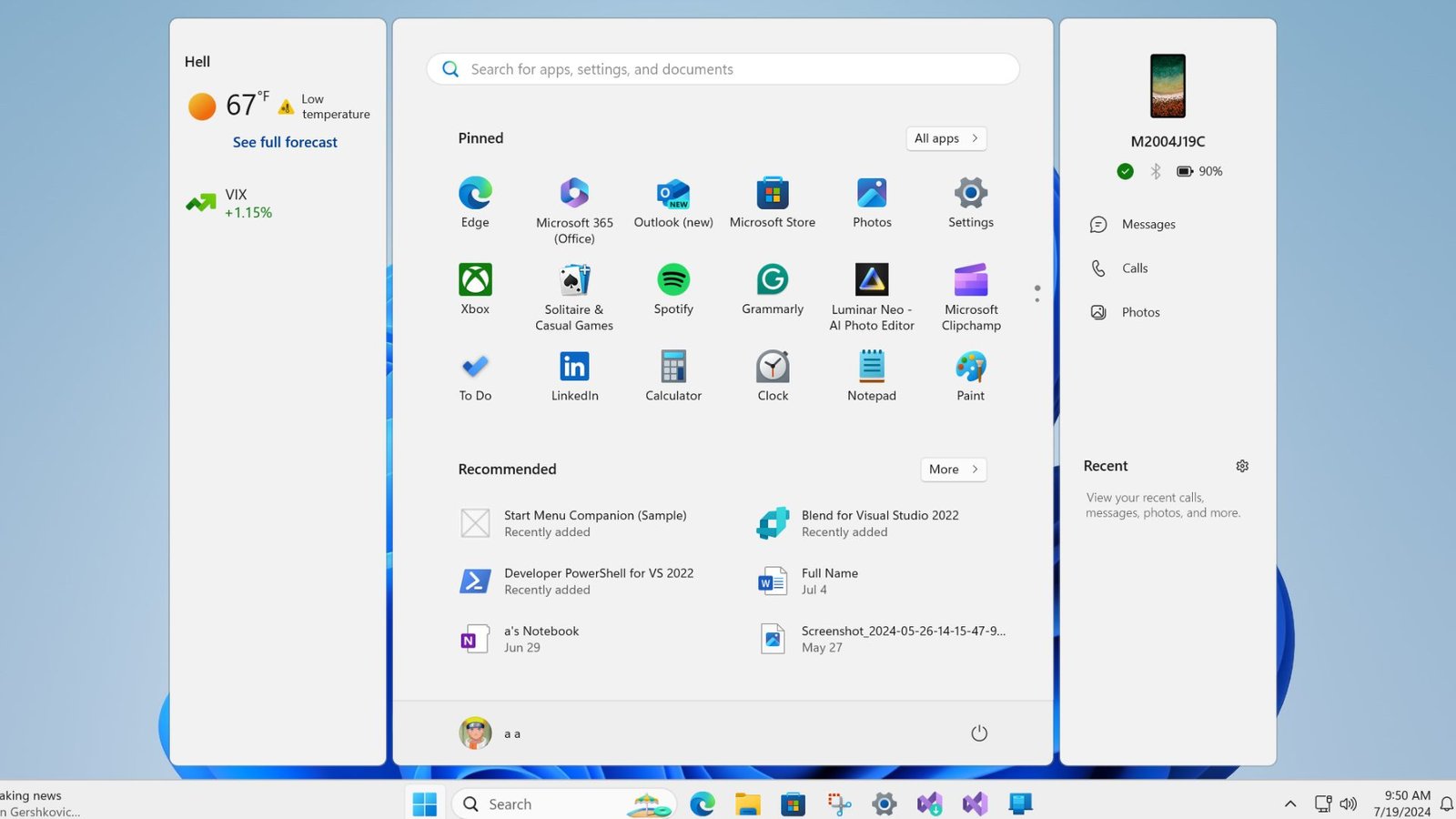1456x819 pixels.
Task: Click the search input field
Action: [722, 68]
